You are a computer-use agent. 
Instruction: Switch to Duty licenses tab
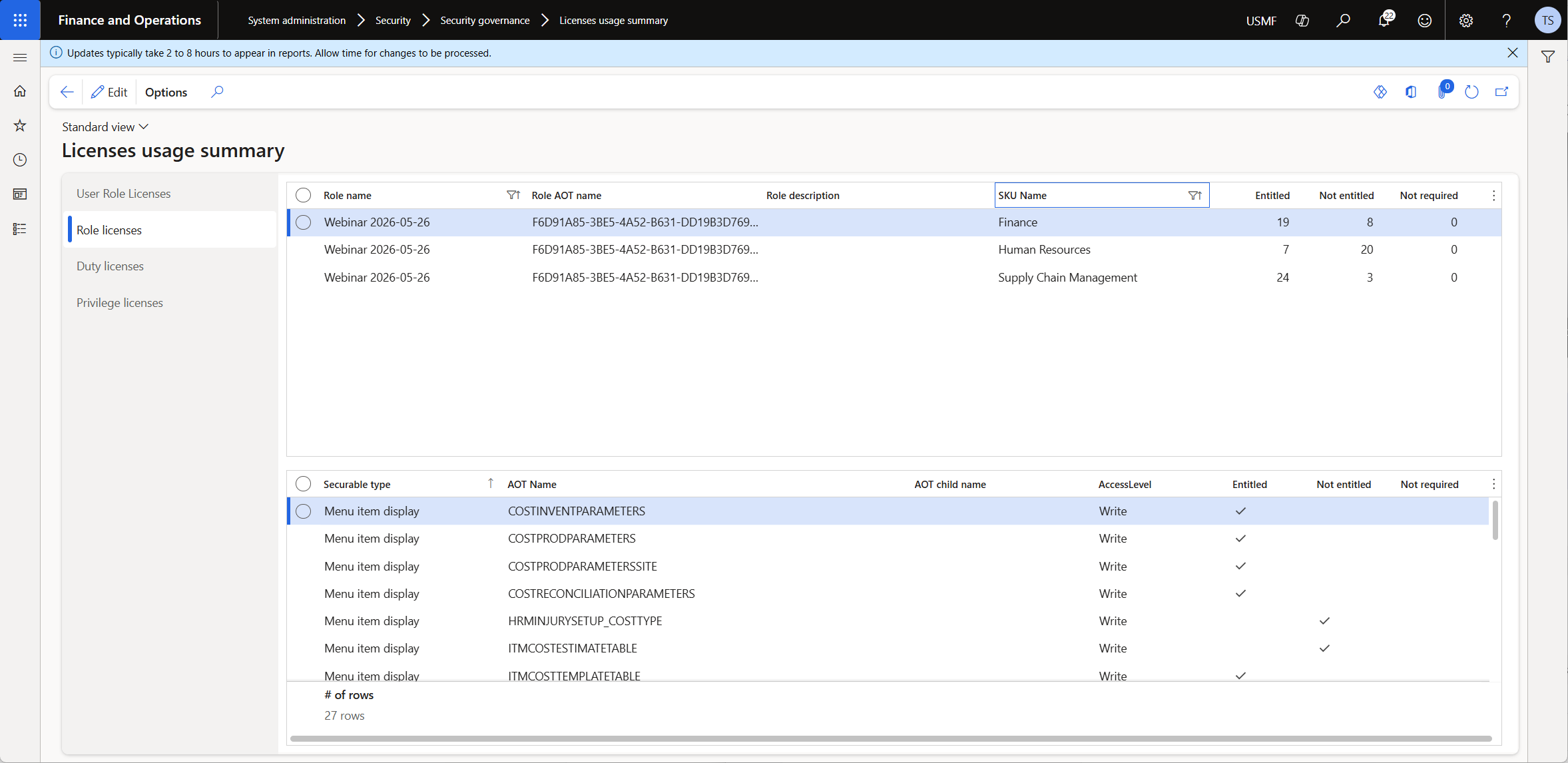pyautogui.click(x=110, y=266)
